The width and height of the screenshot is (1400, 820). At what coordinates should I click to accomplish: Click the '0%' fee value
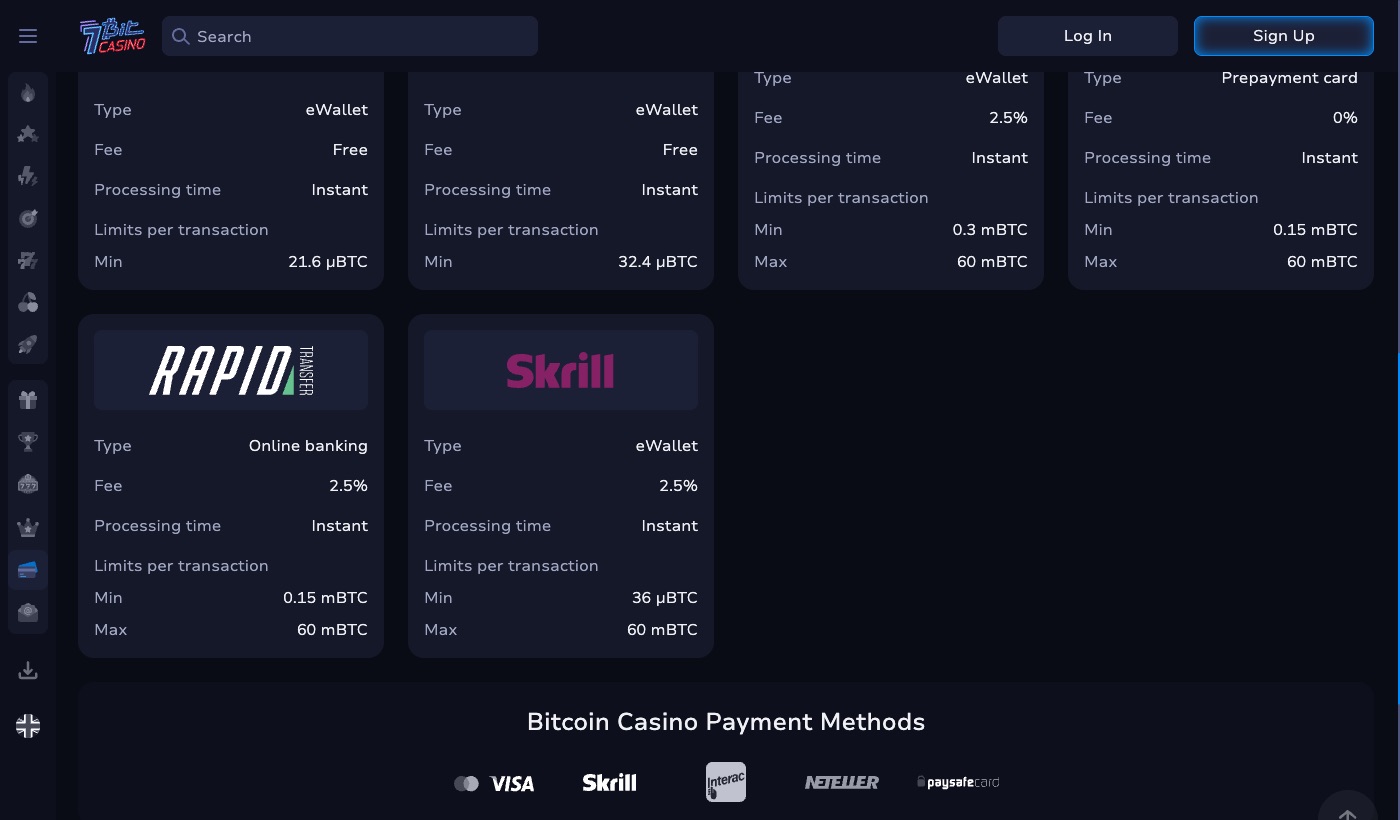pos(1345,118)
